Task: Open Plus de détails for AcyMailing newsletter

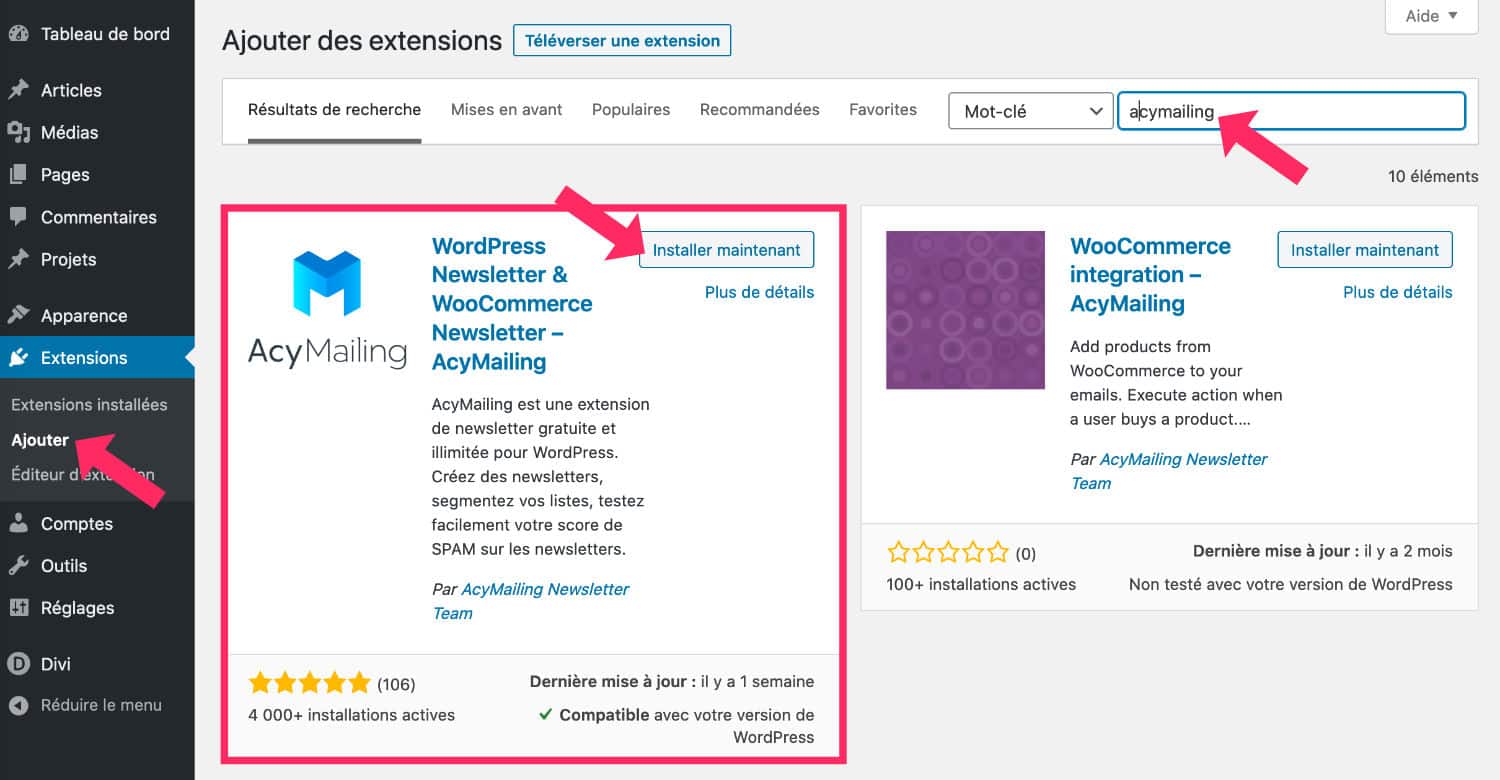Action: pyautogui.click(x=760, y=292)
